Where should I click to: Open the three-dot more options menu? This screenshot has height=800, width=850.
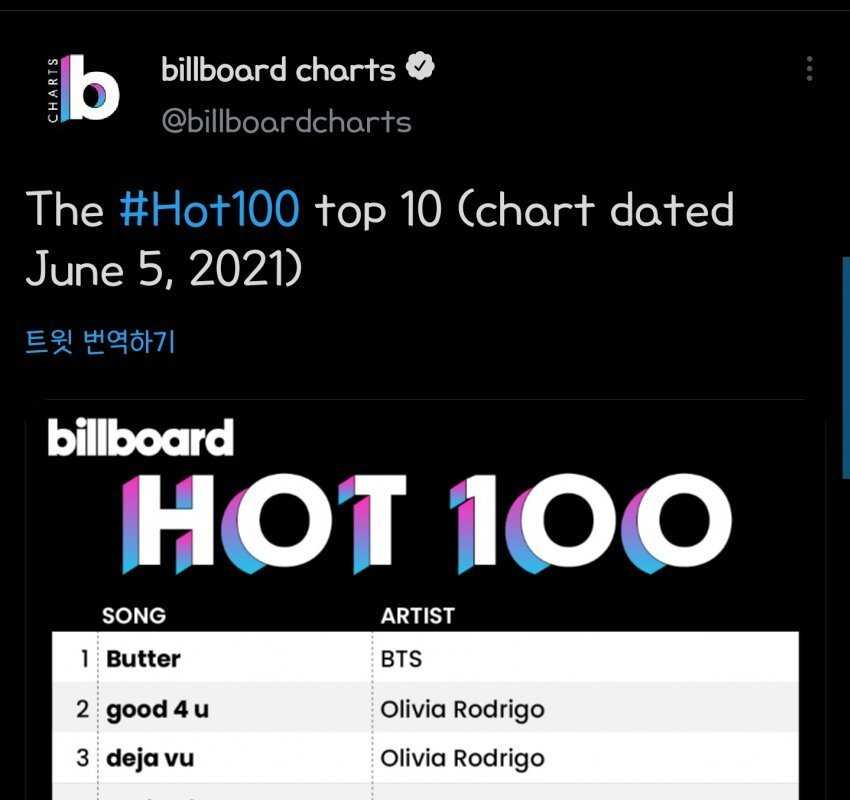point(809,69)
